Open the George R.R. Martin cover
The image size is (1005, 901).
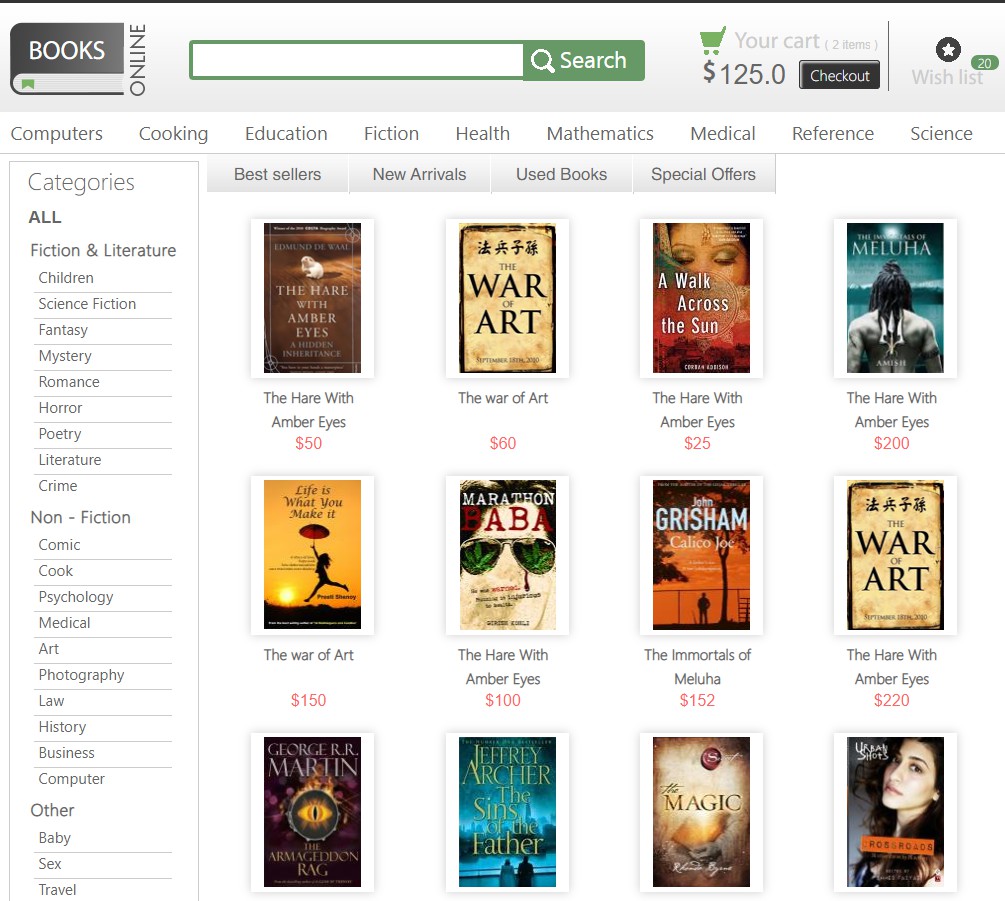click(x=312, y=812)
